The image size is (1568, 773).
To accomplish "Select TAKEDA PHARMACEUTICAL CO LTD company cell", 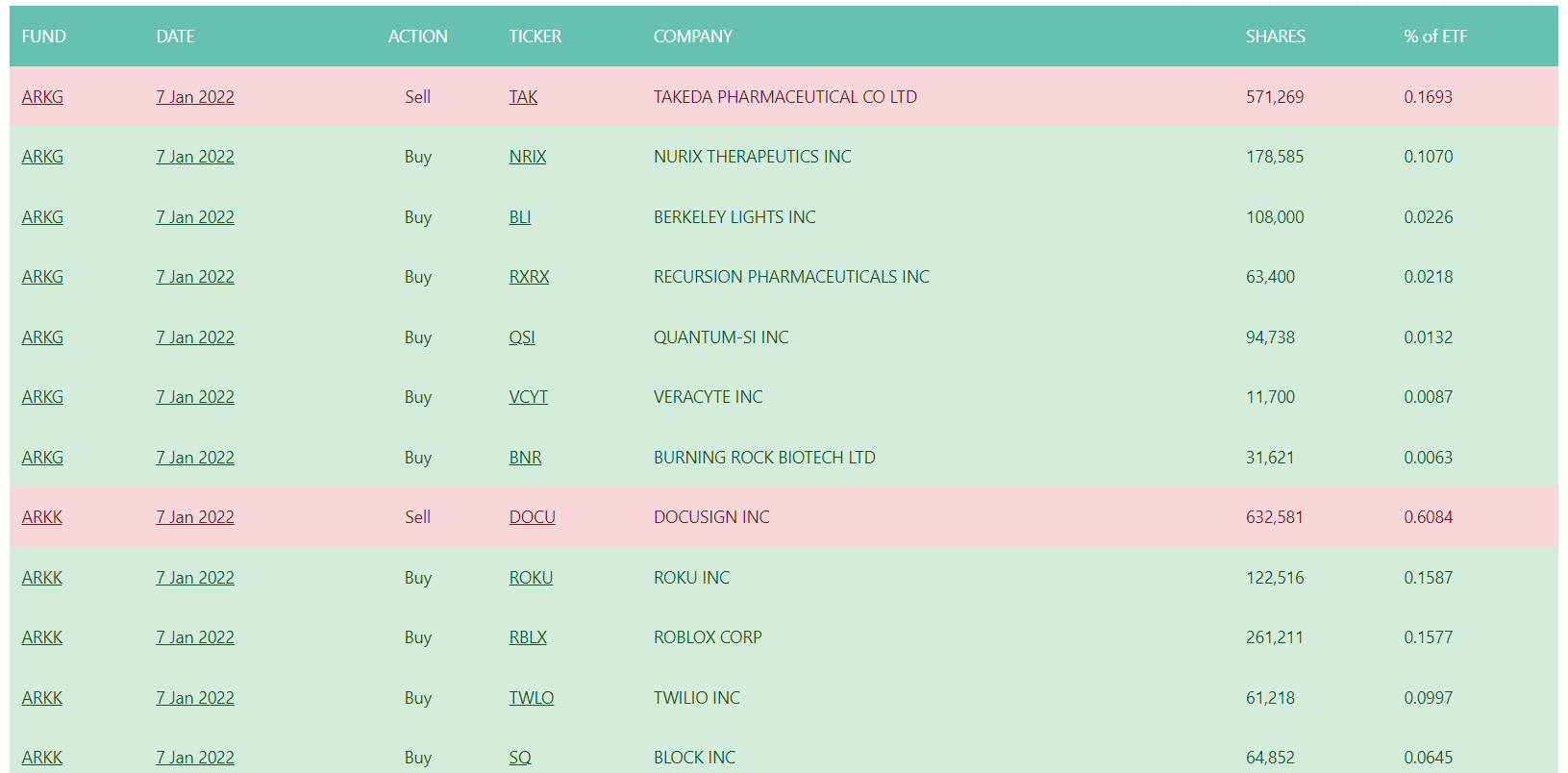I will [785, 97].
